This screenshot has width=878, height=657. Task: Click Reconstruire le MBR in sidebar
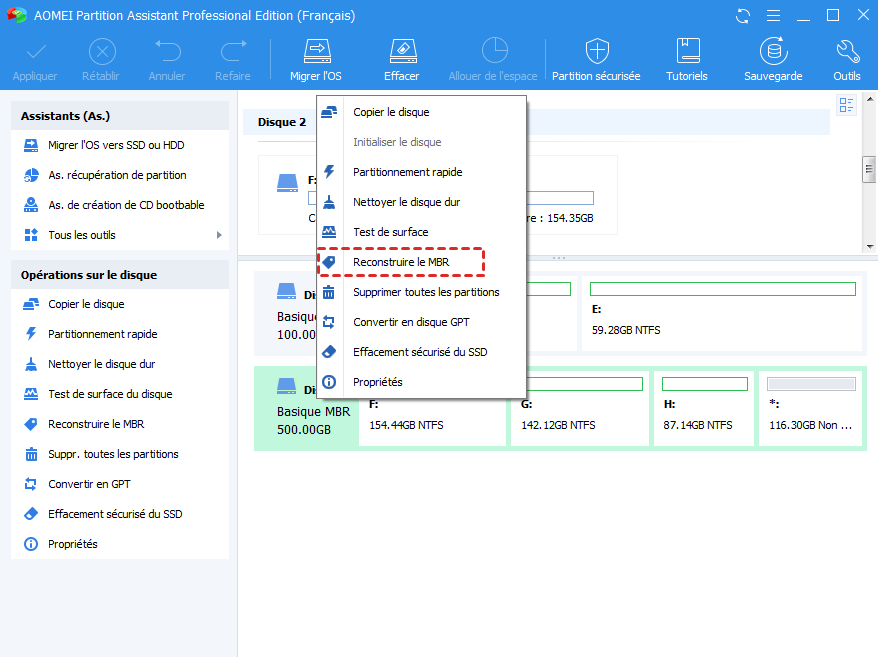point(96,424)
